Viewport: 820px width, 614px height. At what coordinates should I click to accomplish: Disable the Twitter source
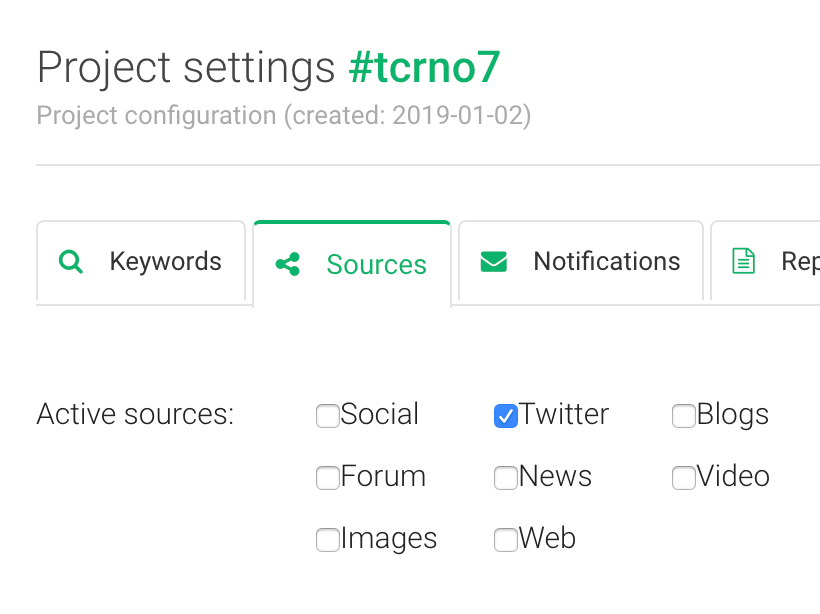(505, 415)
